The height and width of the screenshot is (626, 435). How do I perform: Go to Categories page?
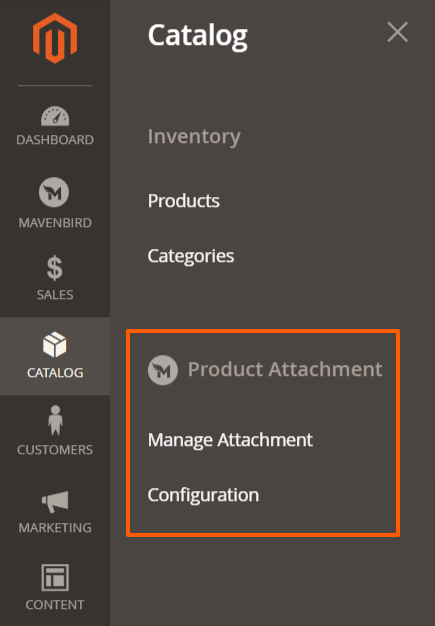pos(191,256)
